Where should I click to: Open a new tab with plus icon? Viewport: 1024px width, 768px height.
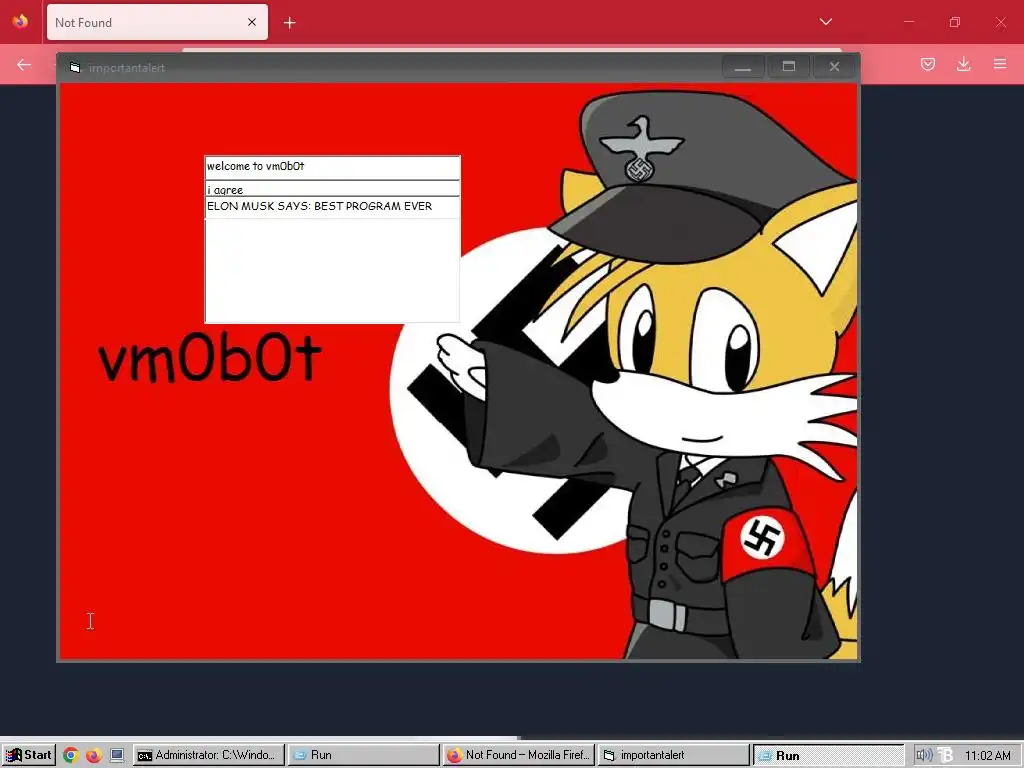tap(289, 23)
